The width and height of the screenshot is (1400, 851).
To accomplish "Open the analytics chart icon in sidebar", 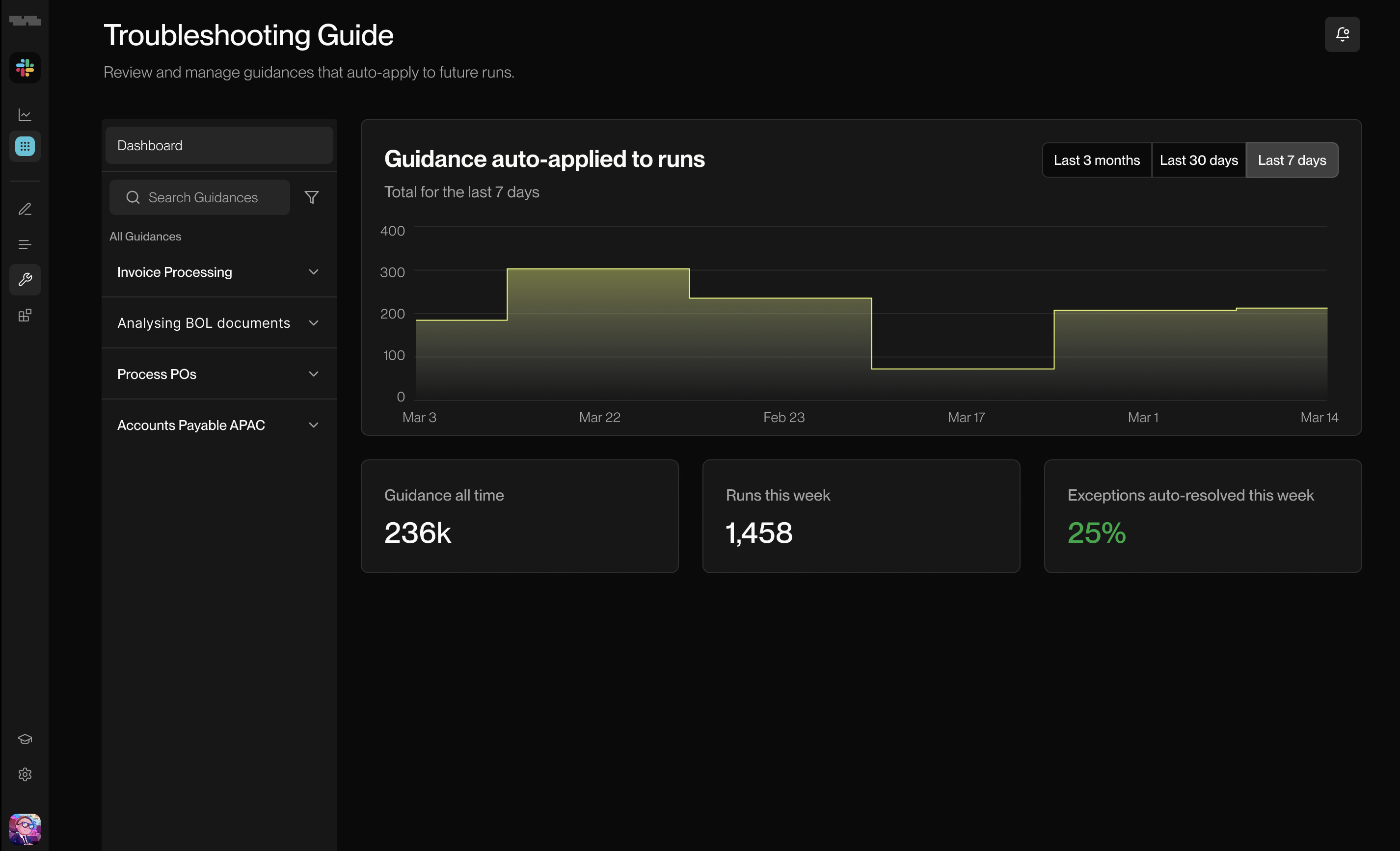I will tap(25, 115).
